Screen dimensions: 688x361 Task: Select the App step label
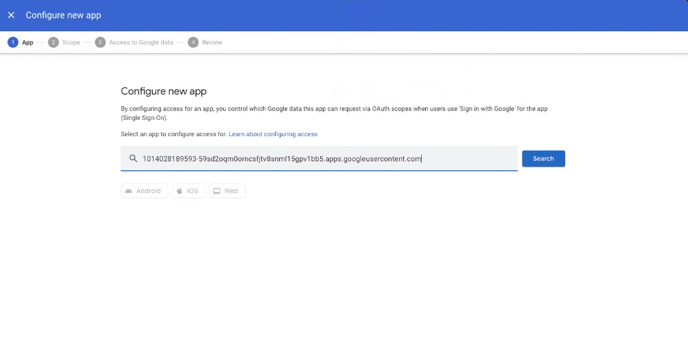[x=28, y=43]
